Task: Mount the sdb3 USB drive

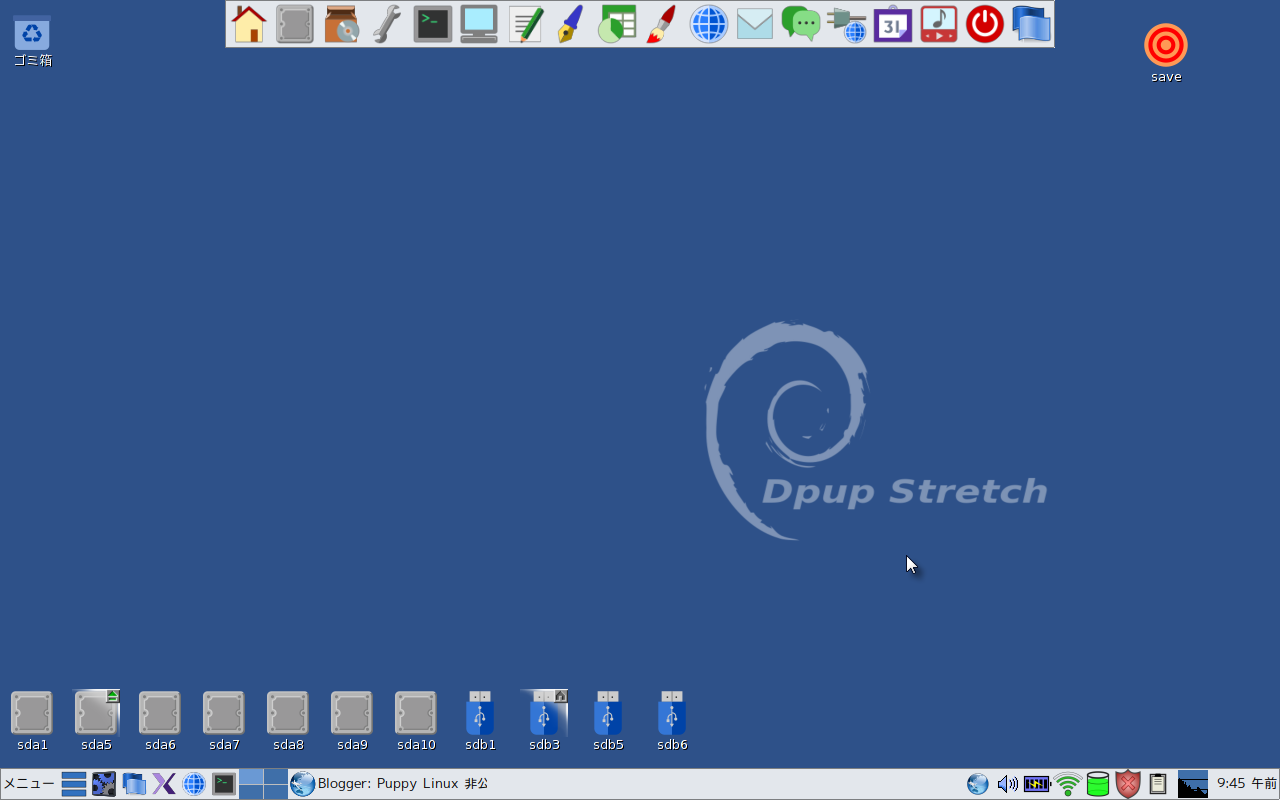Action: [544, 715]
